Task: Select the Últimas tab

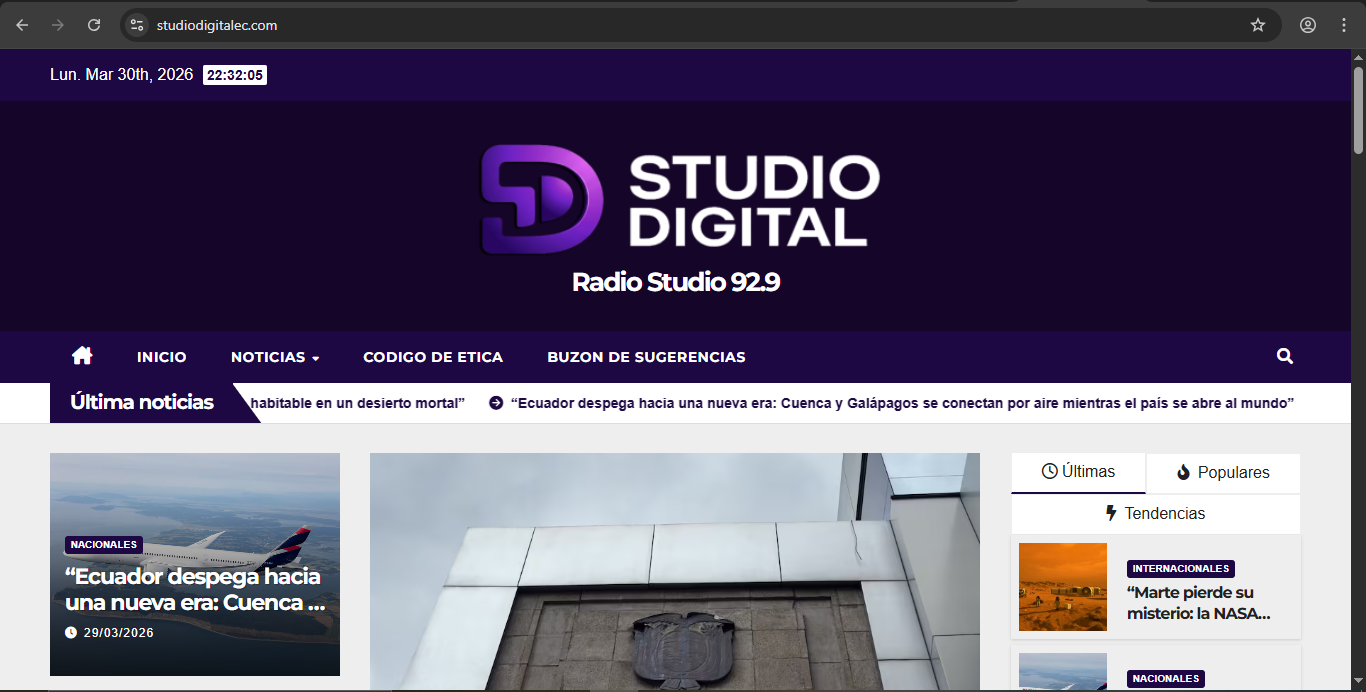Action: (x=1078, y=472)
